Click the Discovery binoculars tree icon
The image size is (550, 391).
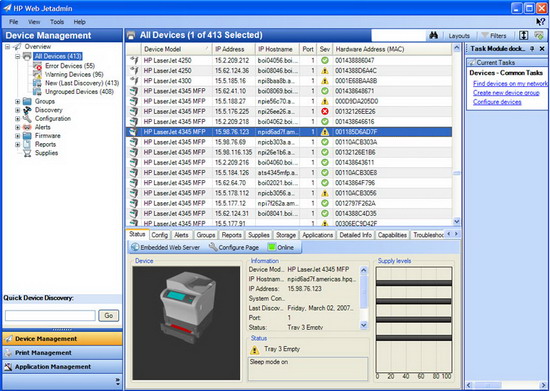pyautogui.click(x=27, y=110)
